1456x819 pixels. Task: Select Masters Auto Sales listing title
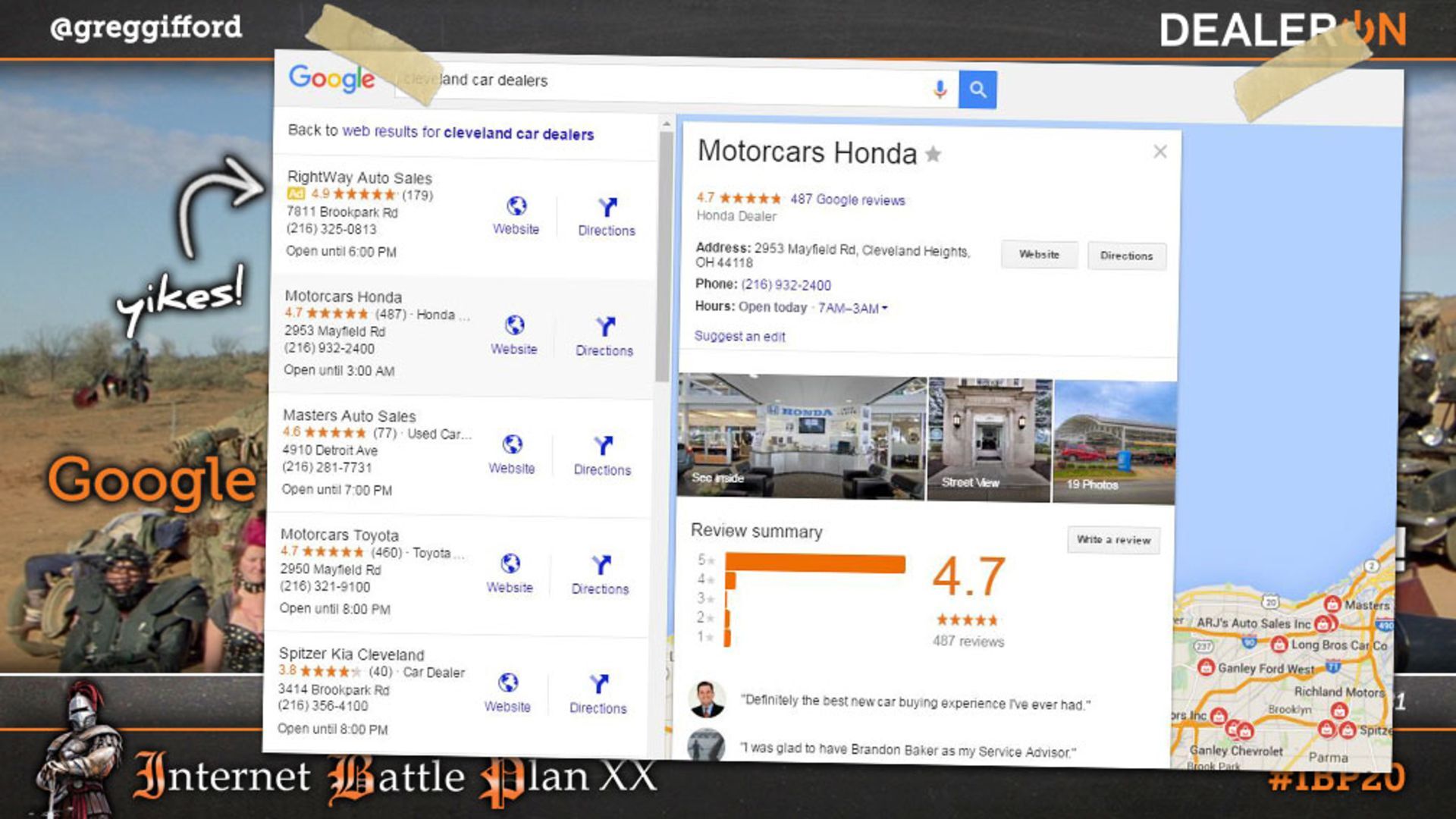350,416
